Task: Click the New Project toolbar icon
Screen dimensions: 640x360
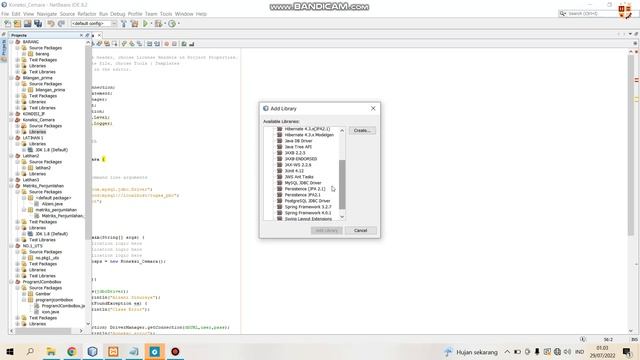Action: pyautogui.click(x=17, y=24)
